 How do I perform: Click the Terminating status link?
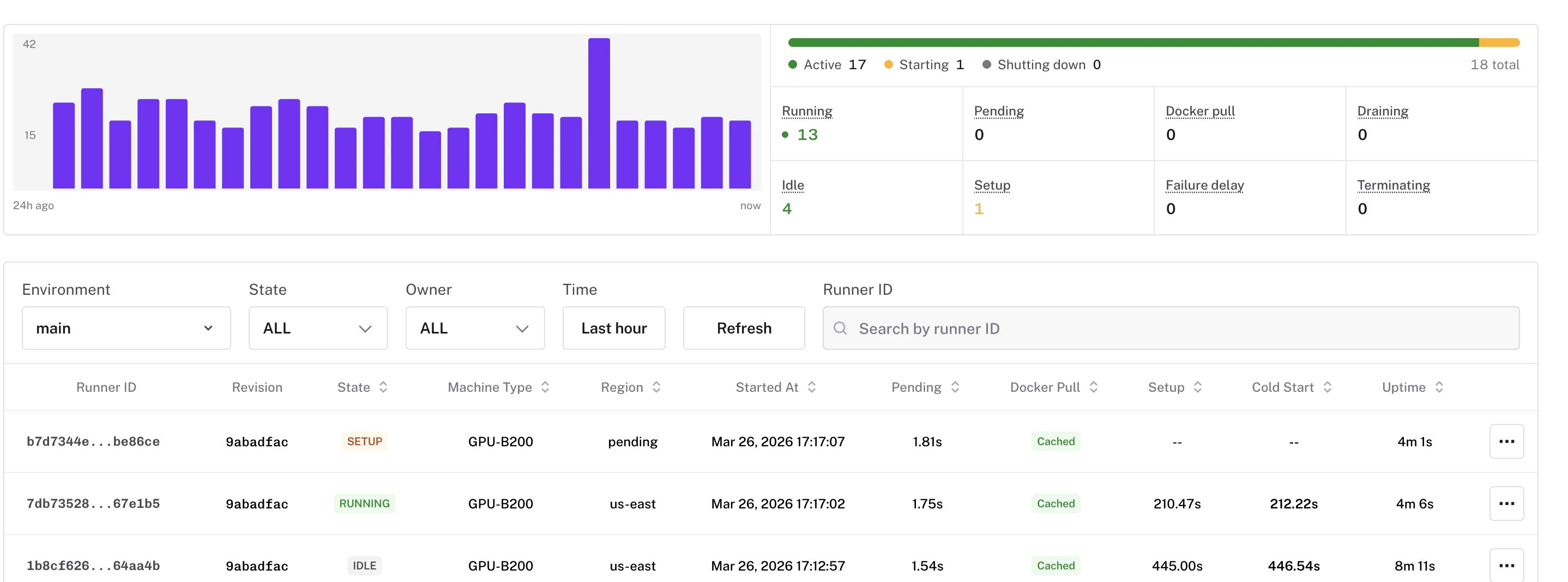[1394, 185]
